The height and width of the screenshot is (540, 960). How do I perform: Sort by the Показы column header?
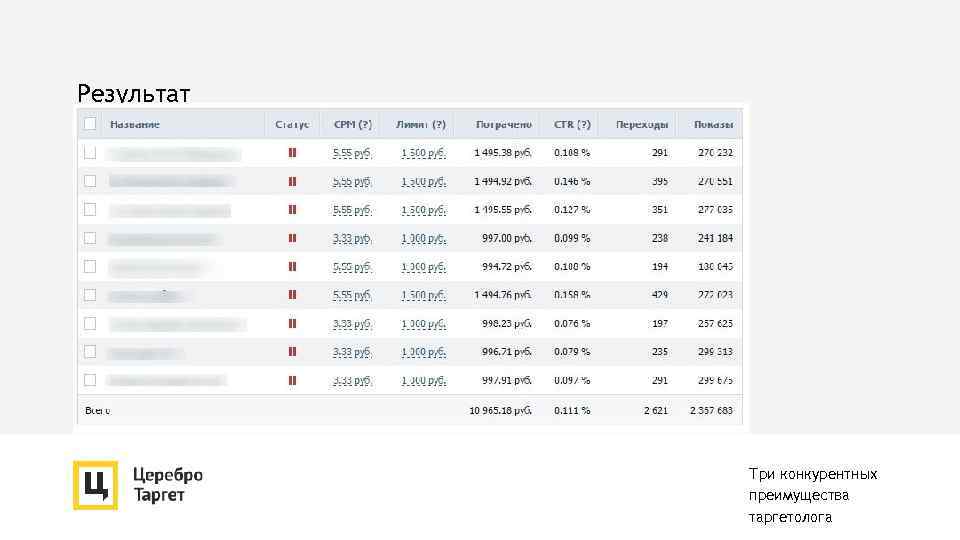(x=713, y=124)
